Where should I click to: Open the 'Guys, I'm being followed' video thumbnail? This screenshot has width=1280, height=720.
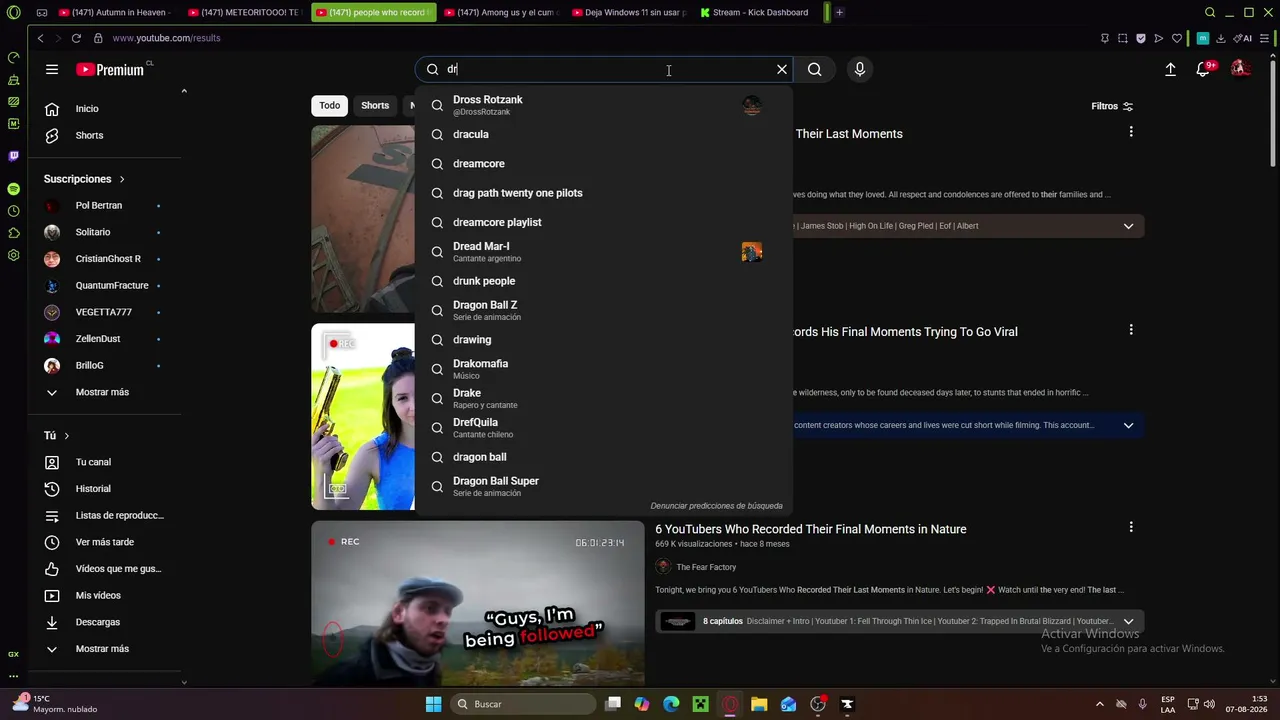pyautogui.click(x=478, y=603)
